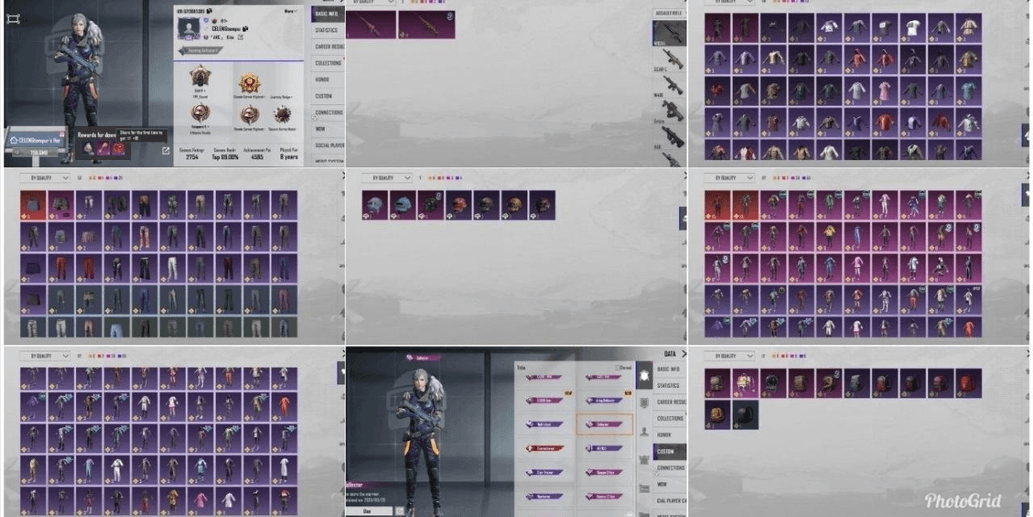Switch to the HONOR tab in profile panel
The height and width of the screenshot is (517, 1033).
327,80
